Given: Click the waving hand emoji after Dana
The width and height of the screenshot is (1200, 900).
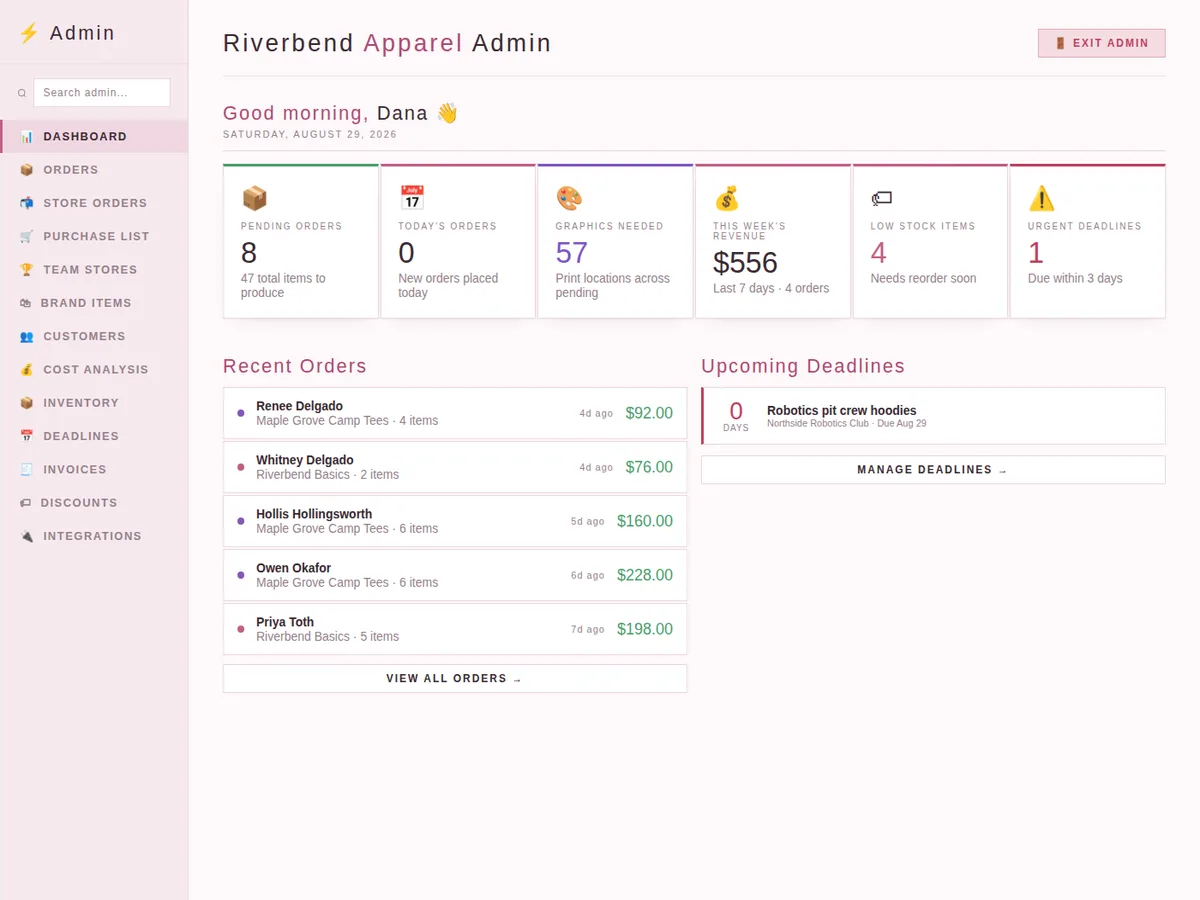Looking at the screenshot, I should click(447, 113).
